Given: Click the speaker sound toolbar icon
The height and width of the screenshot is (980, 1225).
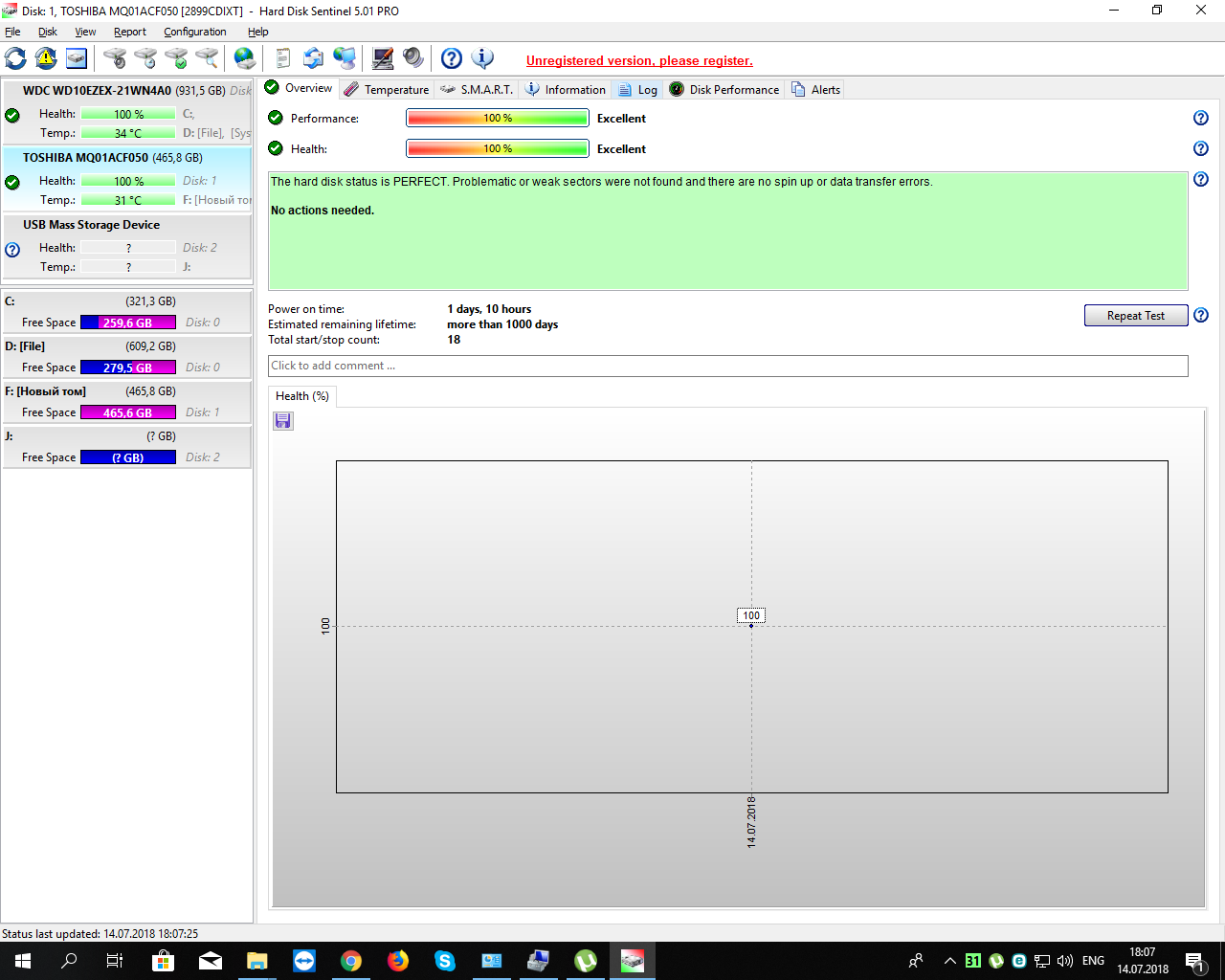Looking at the screenshot, I should 413,58.
